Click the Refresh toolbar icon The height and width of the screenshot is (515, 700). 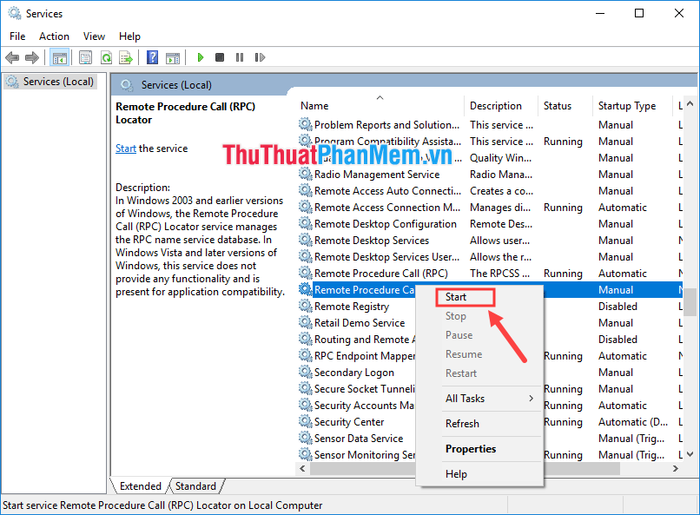click(105, 58)
